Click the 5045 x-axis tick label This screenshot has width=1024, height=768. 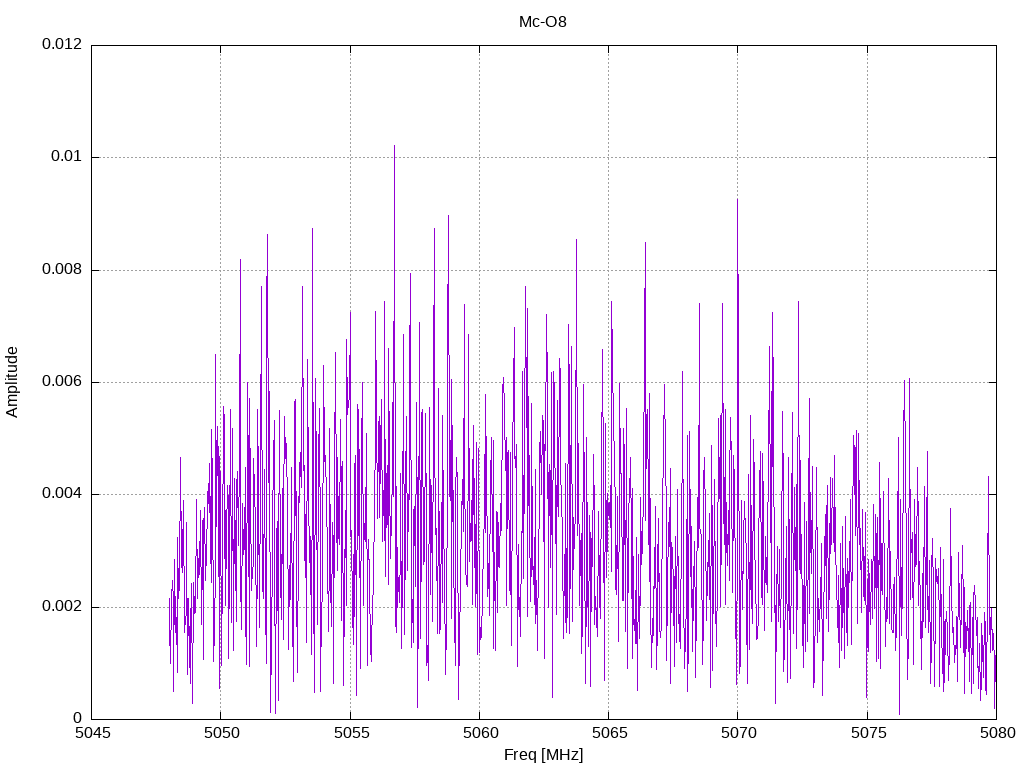93,733
